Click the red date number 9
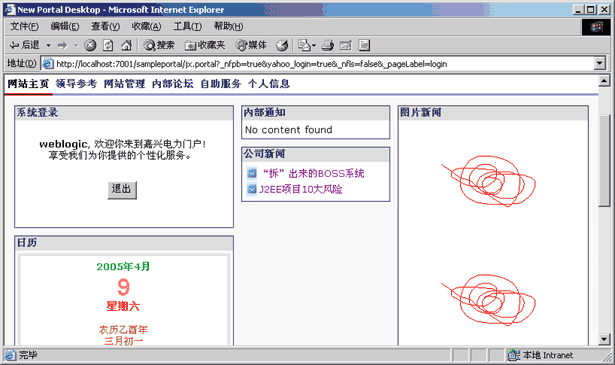 [x=123, y=287]
